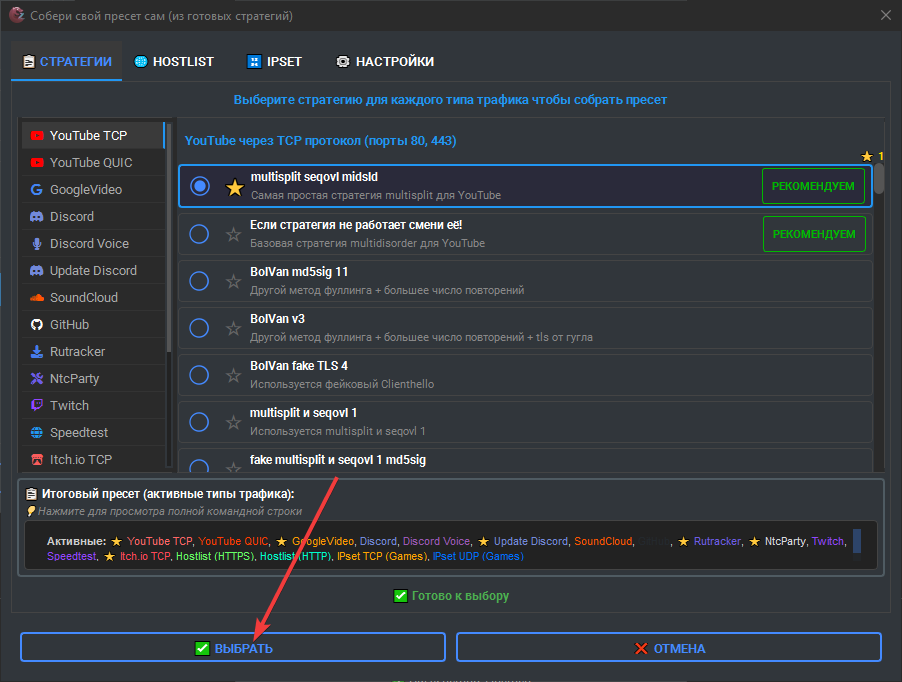Click 'Самая простая стратегия multisplit для YouTube'
This screenshot has width=902, height=682.
click(376, 196)
